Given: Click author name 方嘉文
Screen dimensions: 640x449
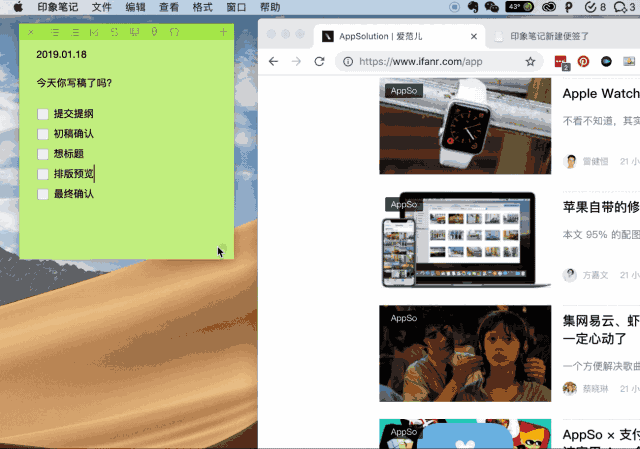Looking at the screenshot, I should point(596,276).
